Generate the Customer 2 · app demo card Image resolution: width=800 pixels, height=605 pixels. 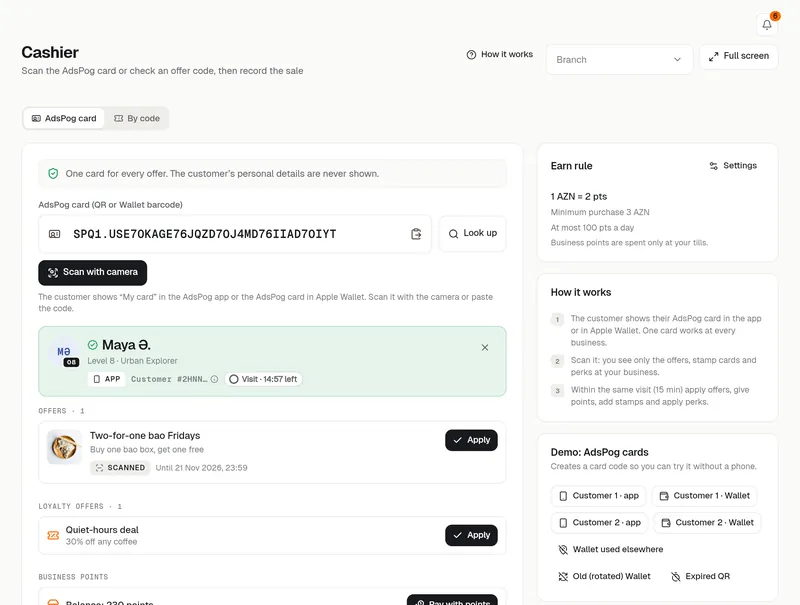[x=599, y=523]
